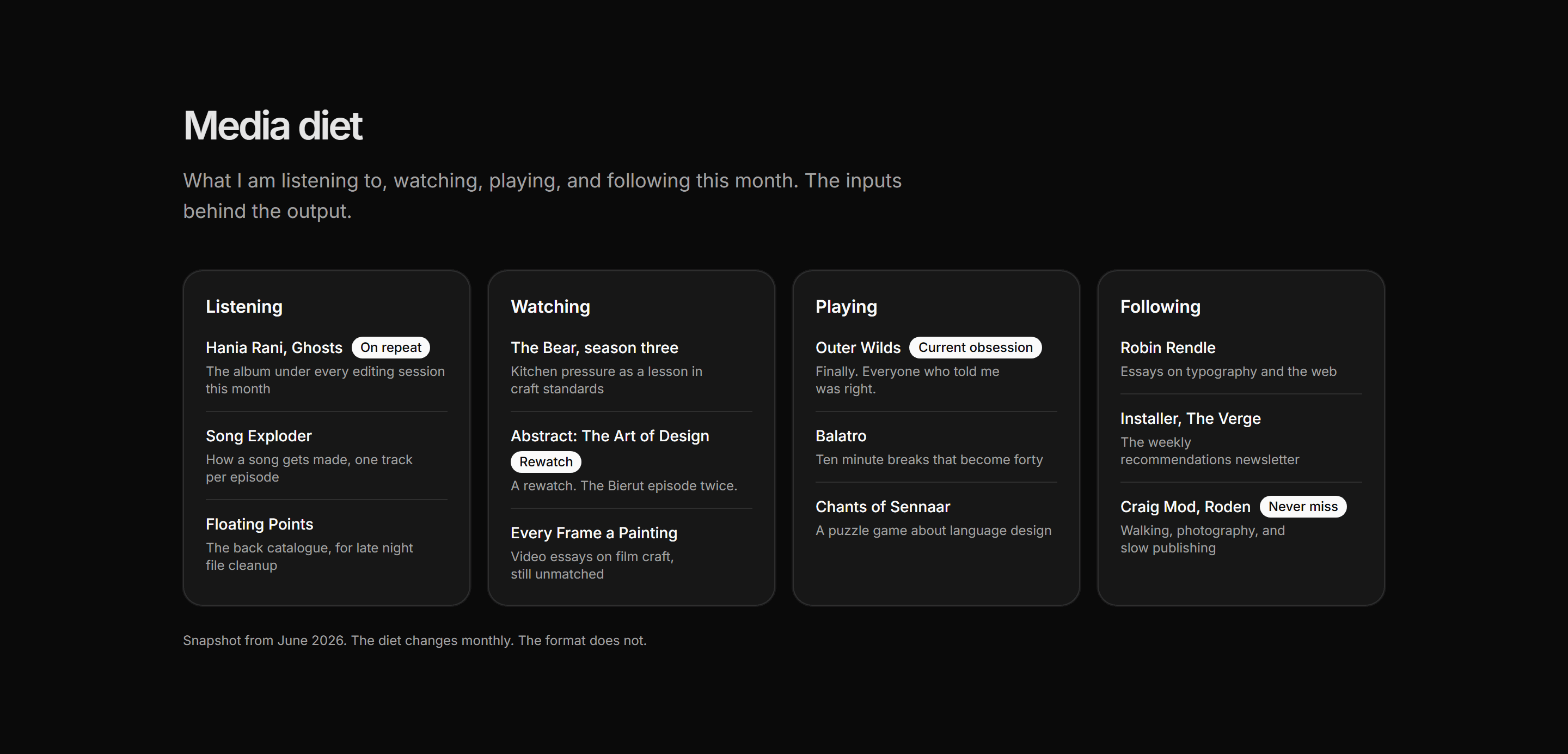Select description 'The album under every editing session'
The height and width of the screenshot is (754, 1568).
point(325,380)
